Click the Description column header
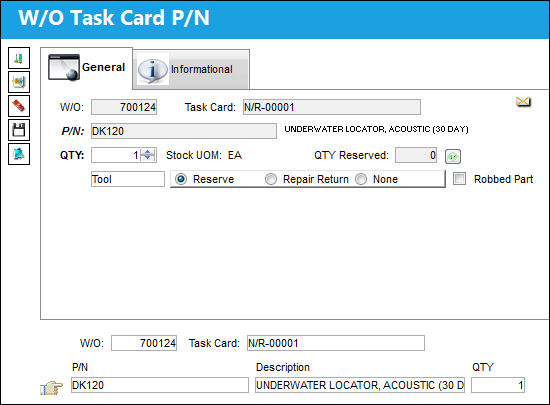 click(283, 367)
